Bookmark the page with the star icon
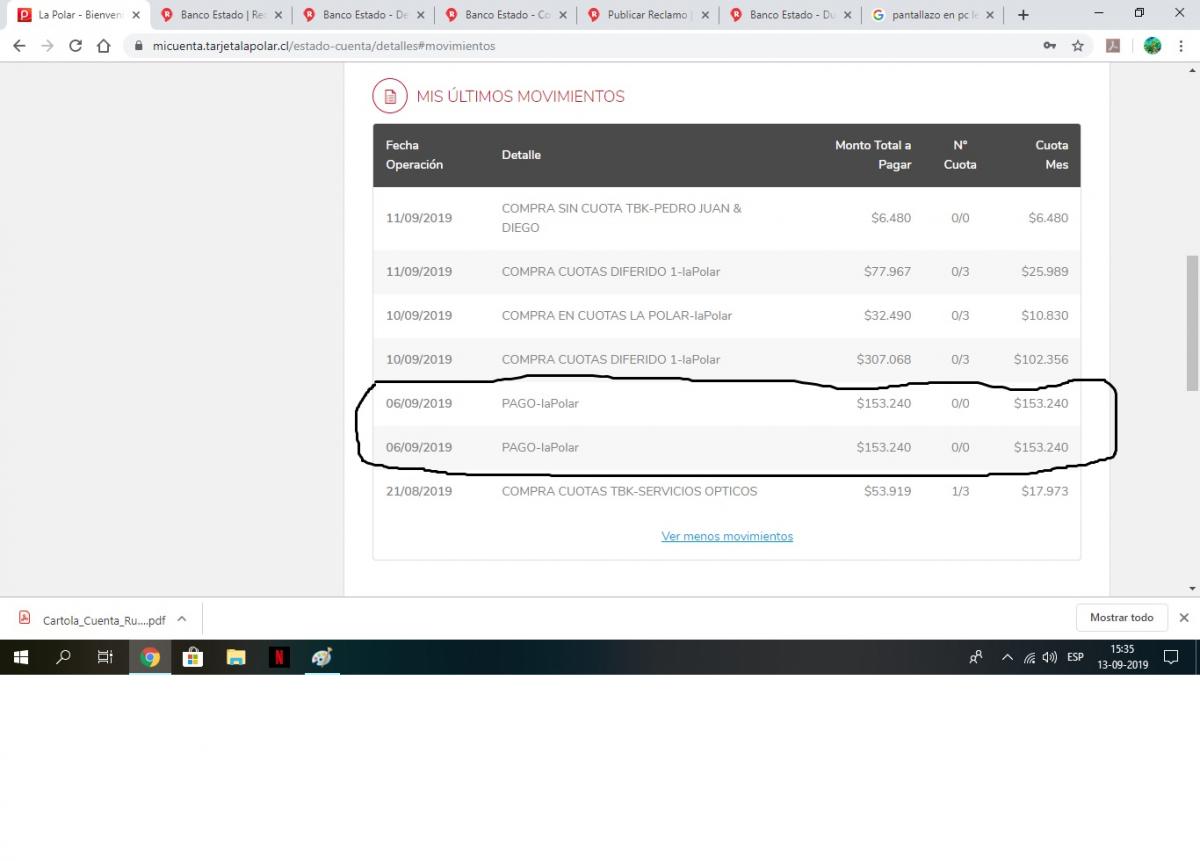 tap(1077, 46)
